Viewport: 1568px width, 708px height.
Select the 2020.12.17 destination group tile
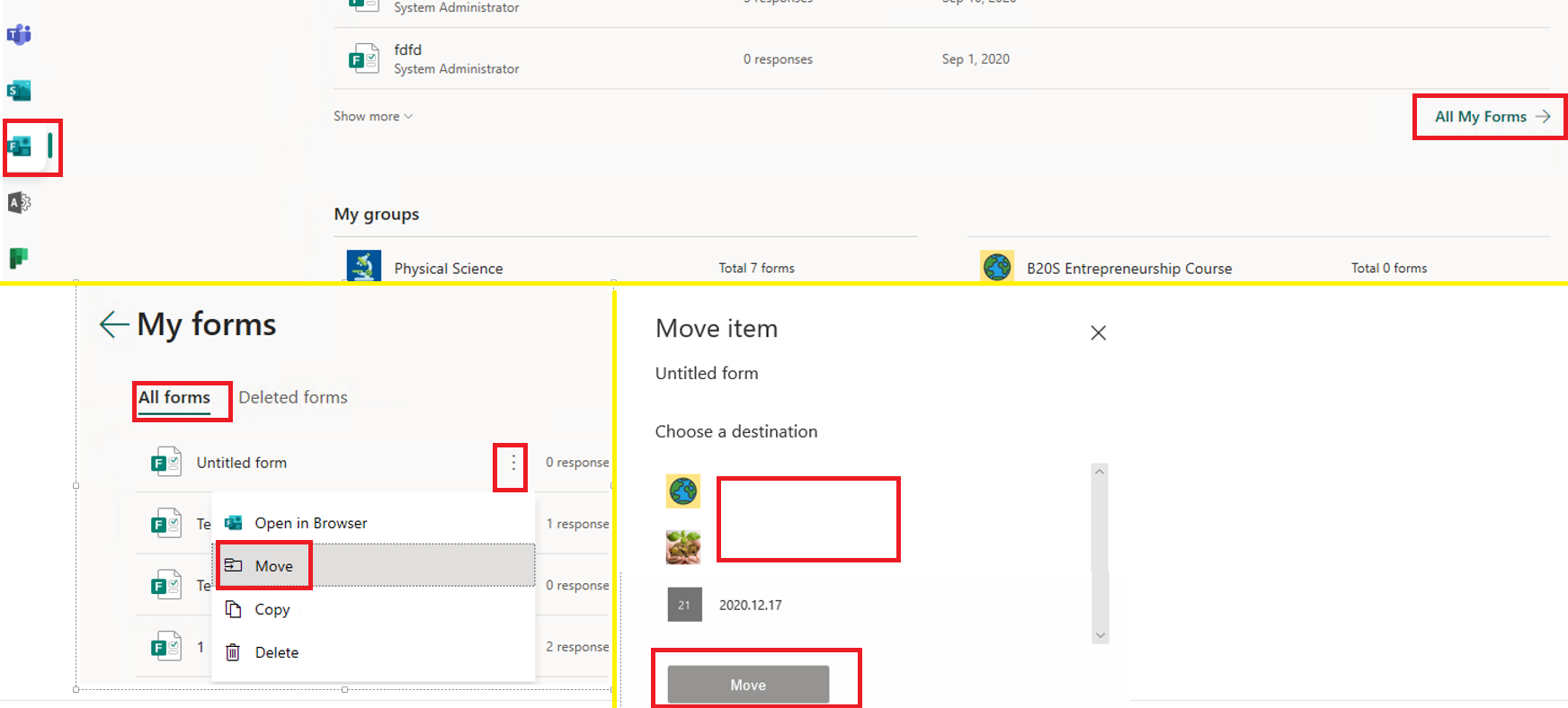[684, 605]
